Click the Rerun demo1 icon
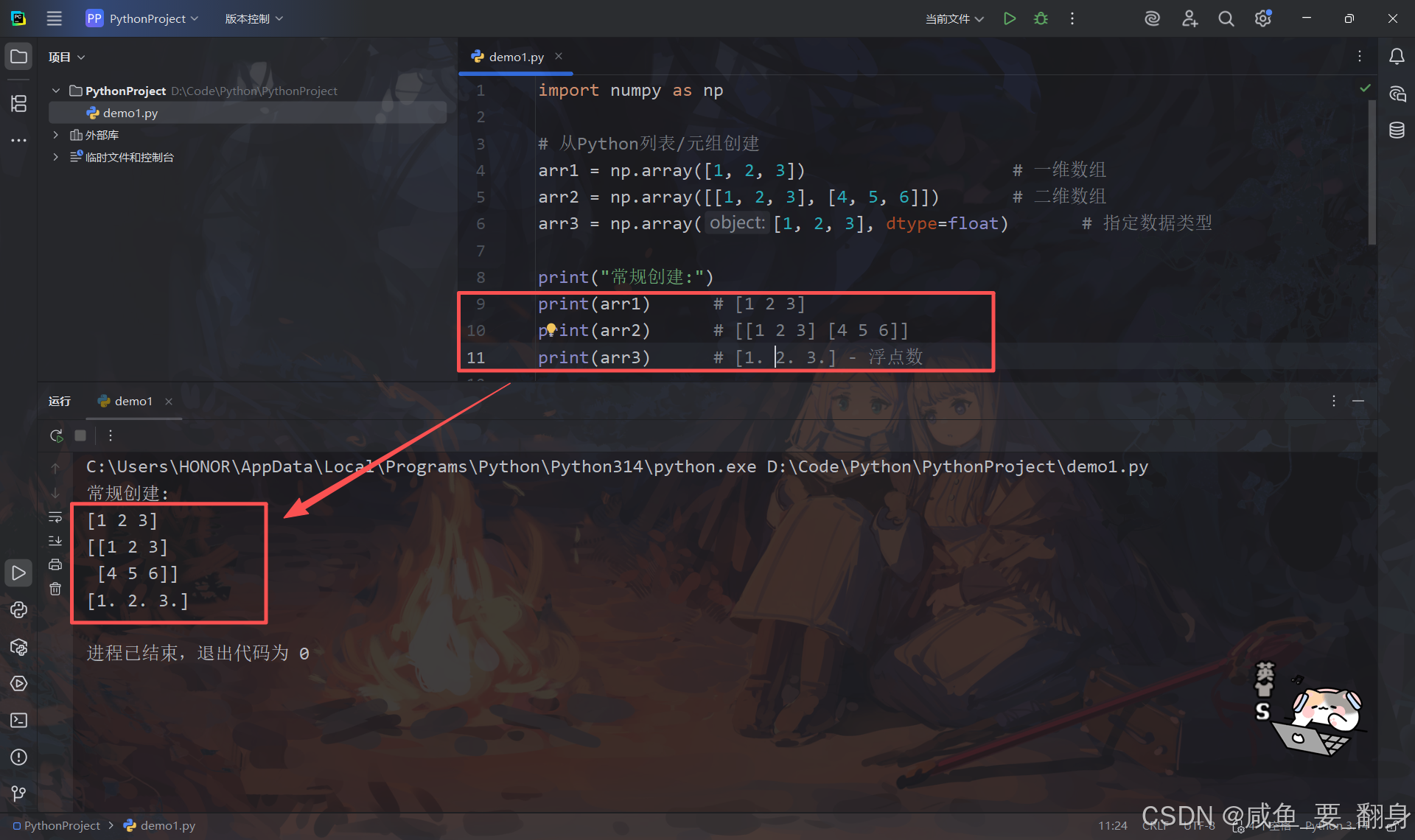 click(x=56, y=435)
